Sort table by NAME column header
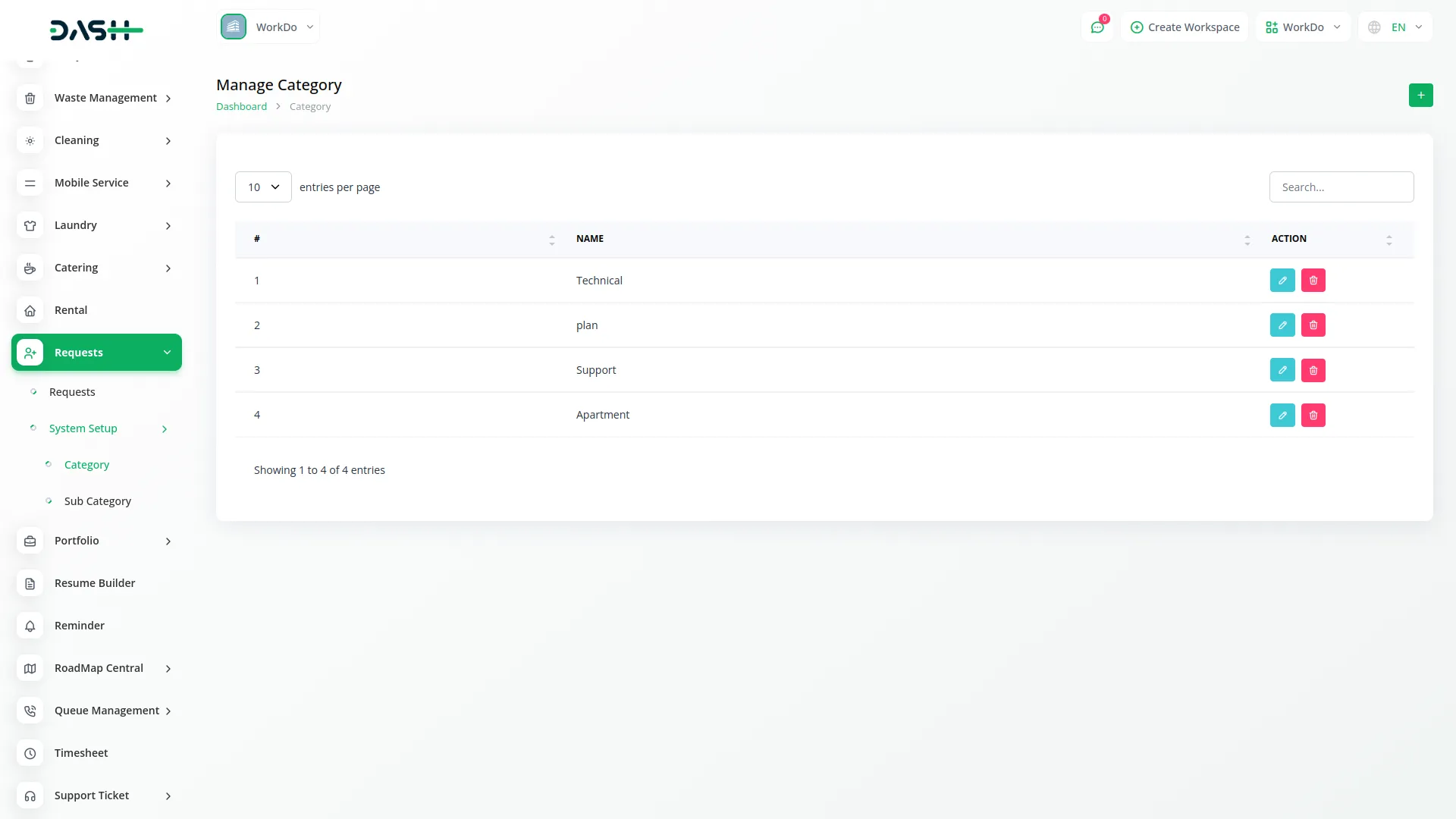 coord(590,239)
